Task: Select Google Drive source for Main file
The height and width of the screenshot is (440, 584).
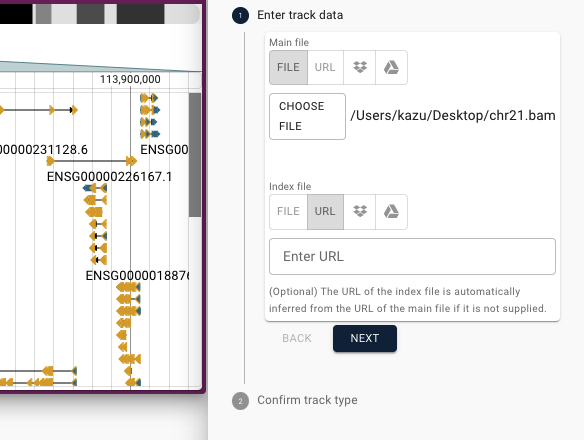Action: 391,67
